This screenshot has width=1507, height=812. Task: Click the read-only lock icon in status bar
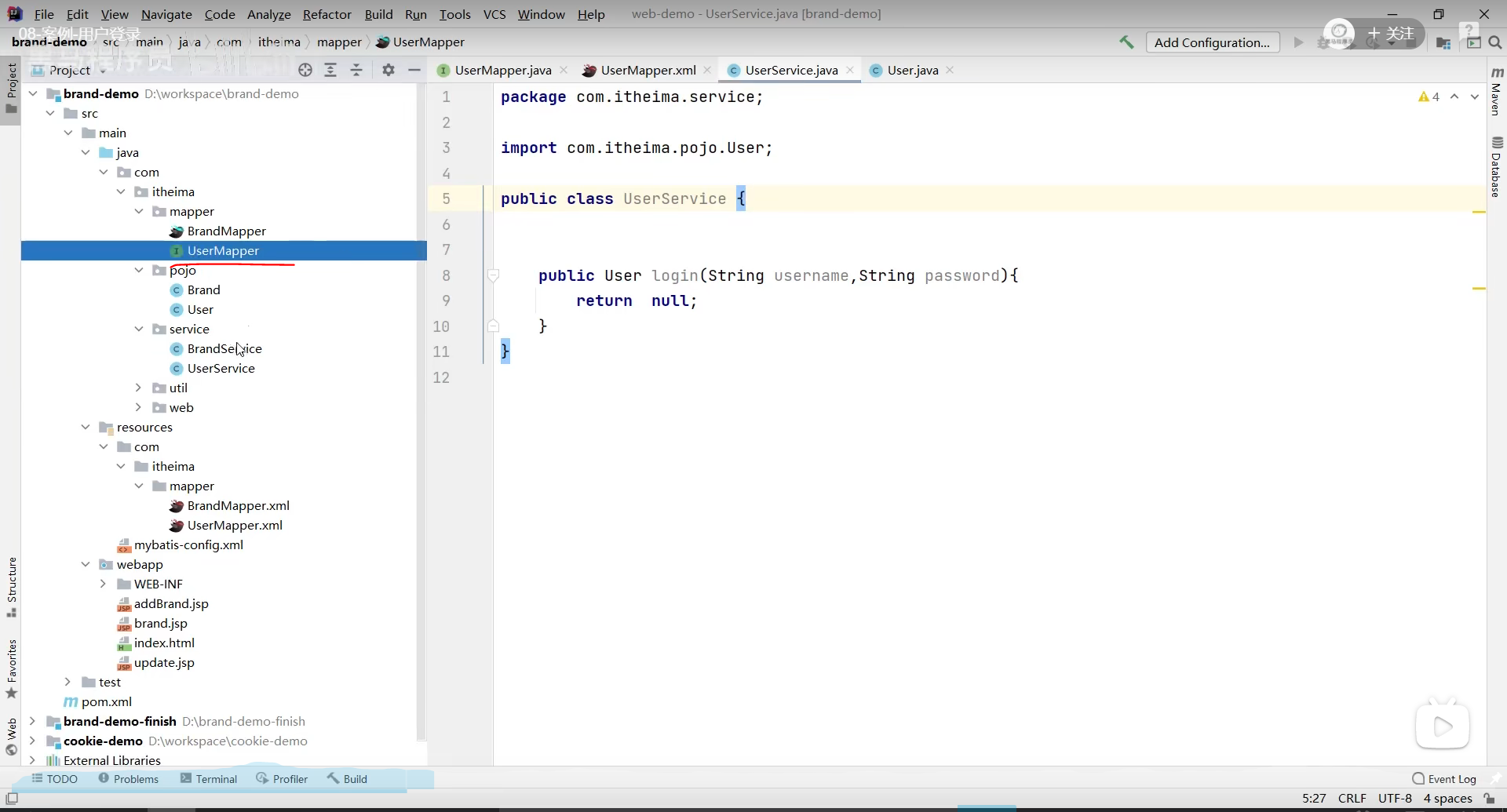(1488, 799)
